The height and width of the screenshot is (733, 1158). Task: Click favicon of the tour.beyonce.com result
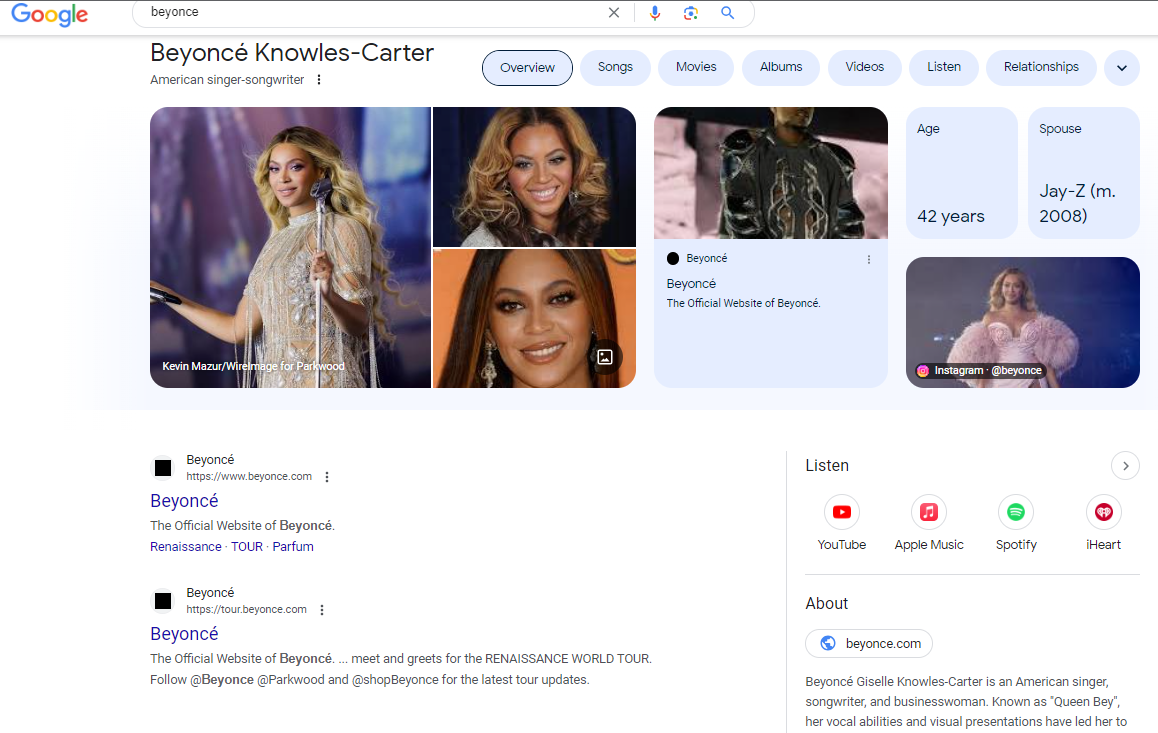(x=163, y=601)
